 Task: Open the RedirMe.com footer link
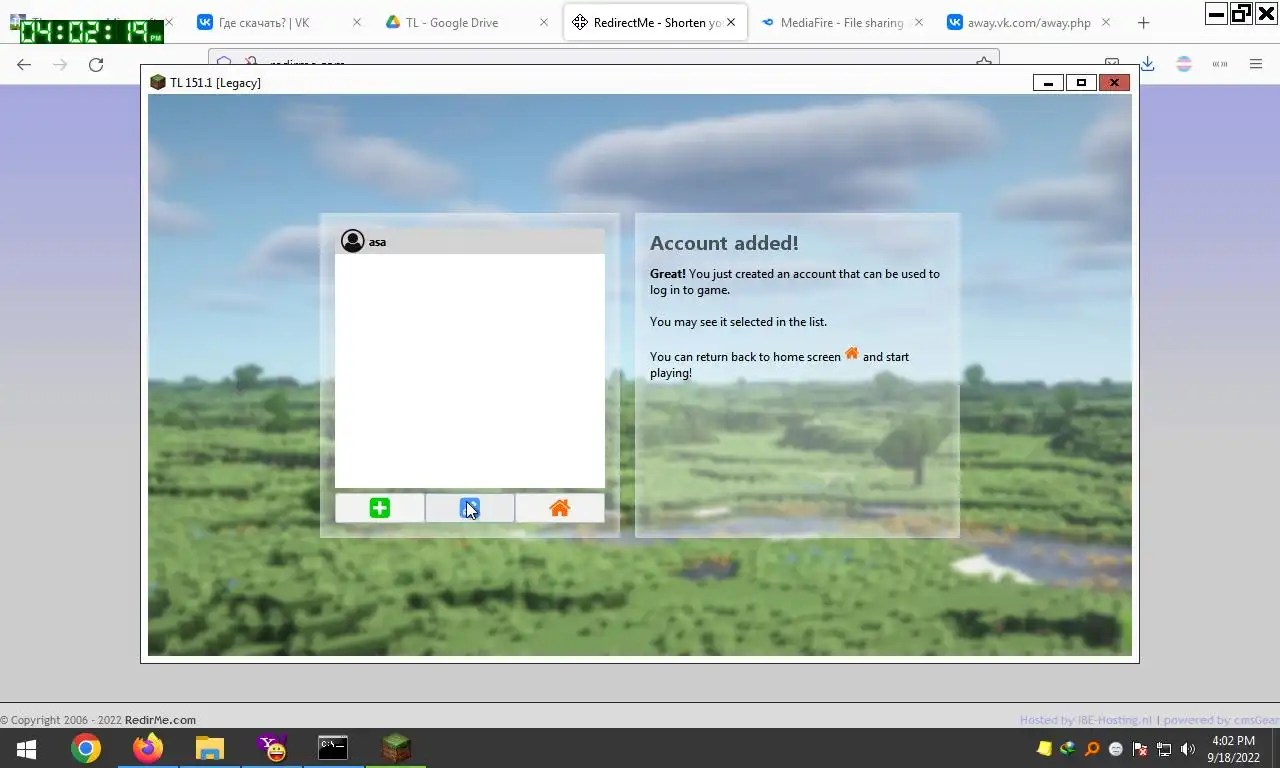coord(160,719)
